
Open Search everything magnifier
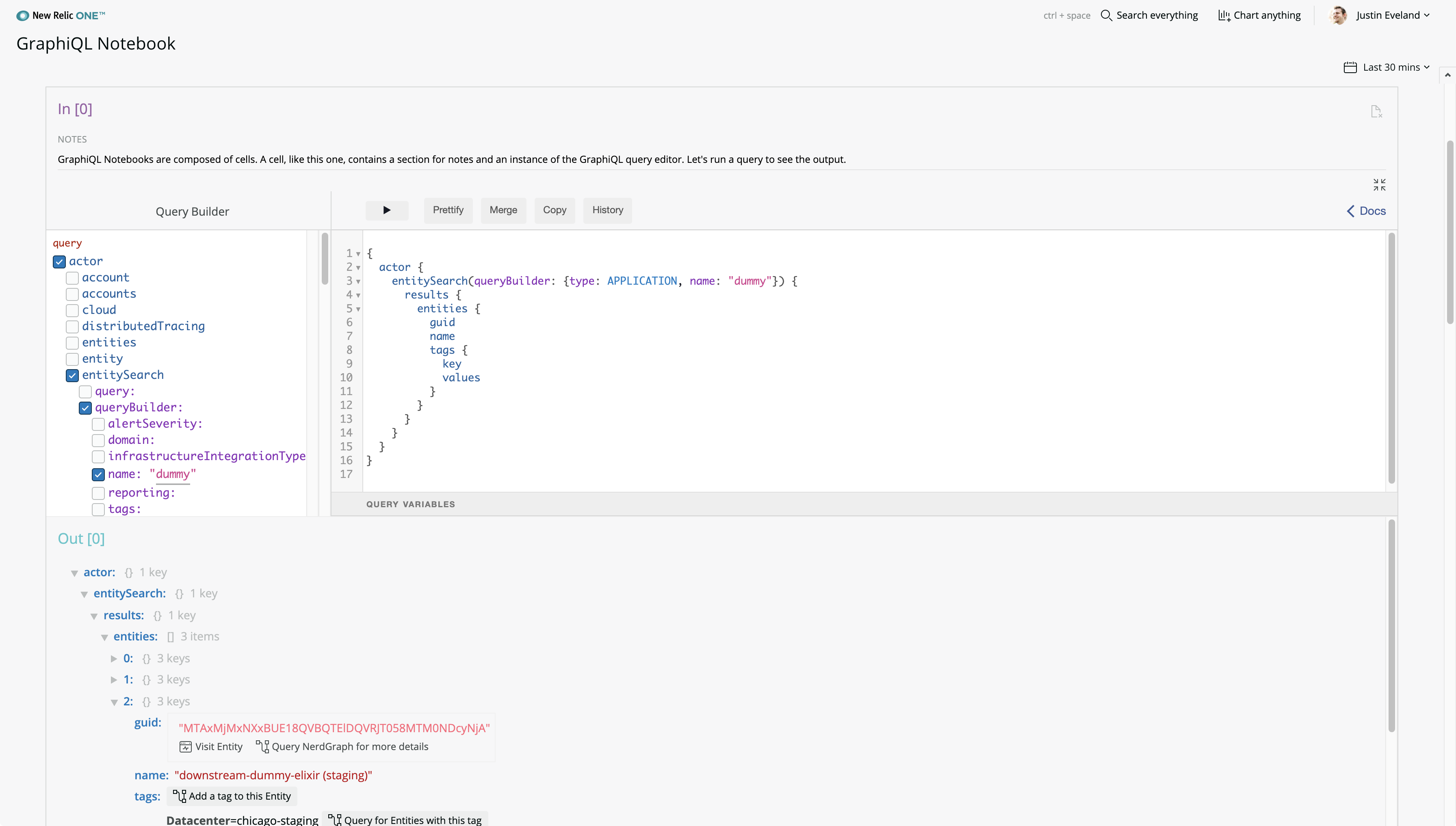click(1106, 15)
